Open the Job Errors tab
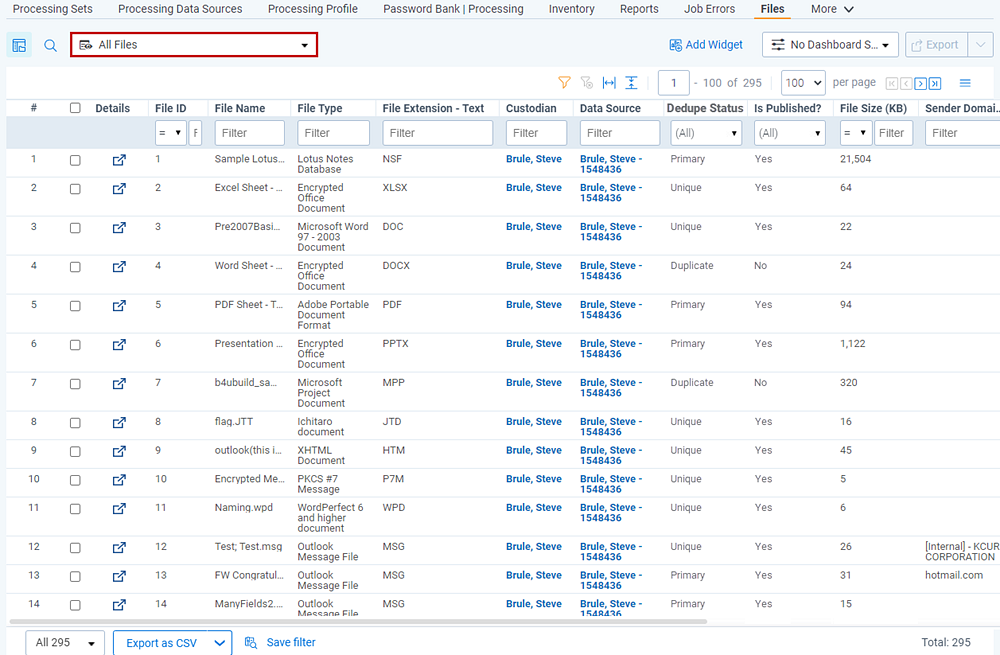Screen dimensions: 1000x655 709,9
